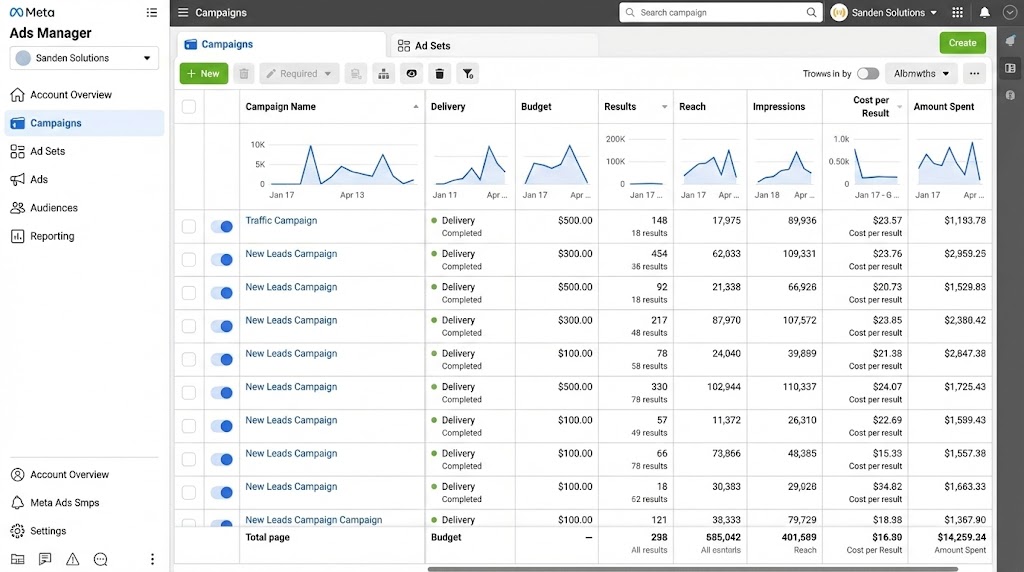Click the hierarchy chart toolbar icon
Screen dimensions: 1024x572
tap(384, 74)
